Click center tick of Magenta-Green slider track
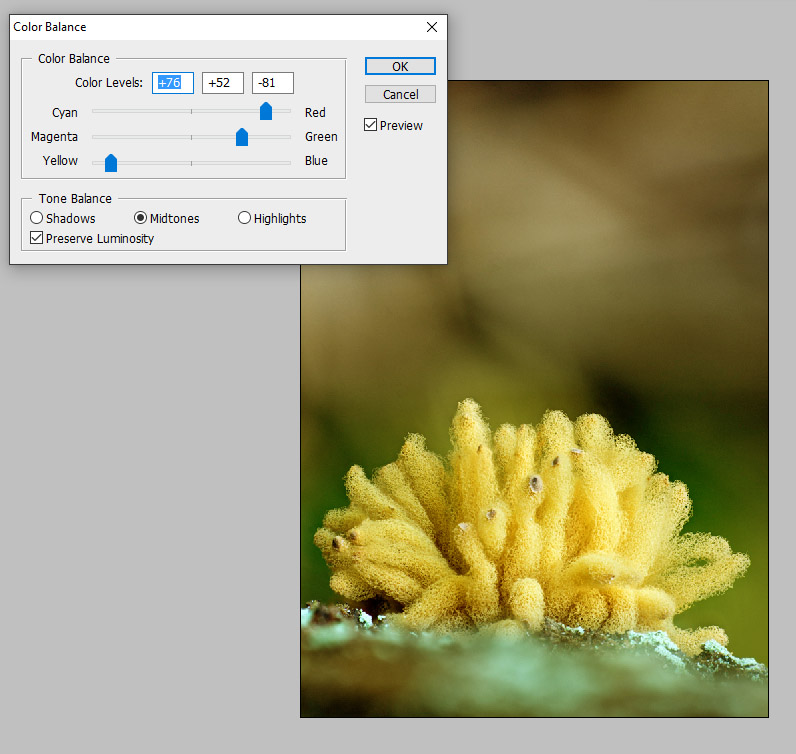Viewport: 796px width, 754px height. click(x=191, y=137)
